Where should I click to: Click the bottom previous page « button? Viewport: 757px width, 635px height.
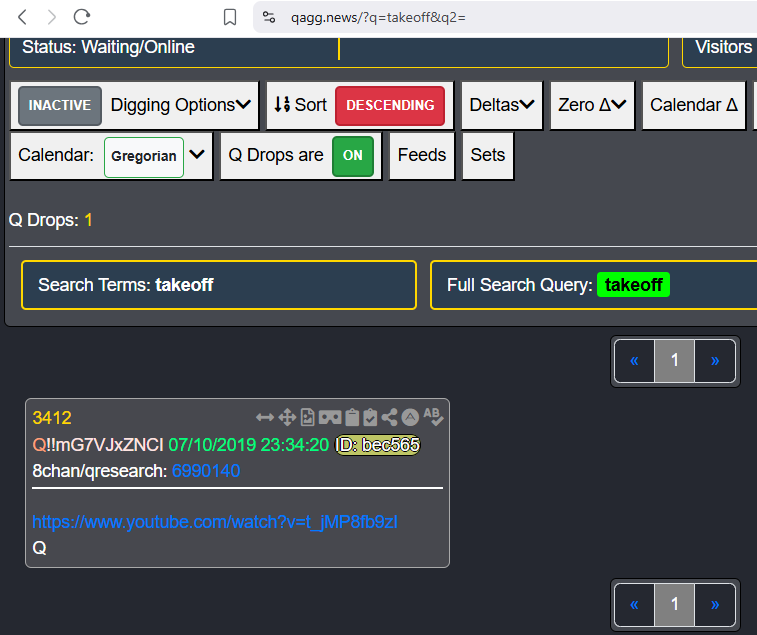coord(634,605)
